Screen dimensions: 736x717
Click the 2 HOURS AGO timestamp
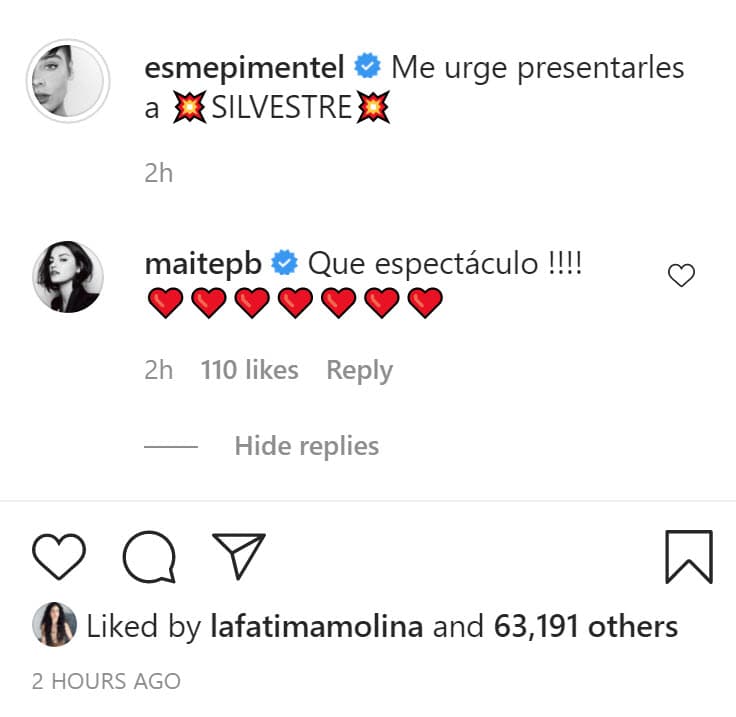[x=106, y=682]
